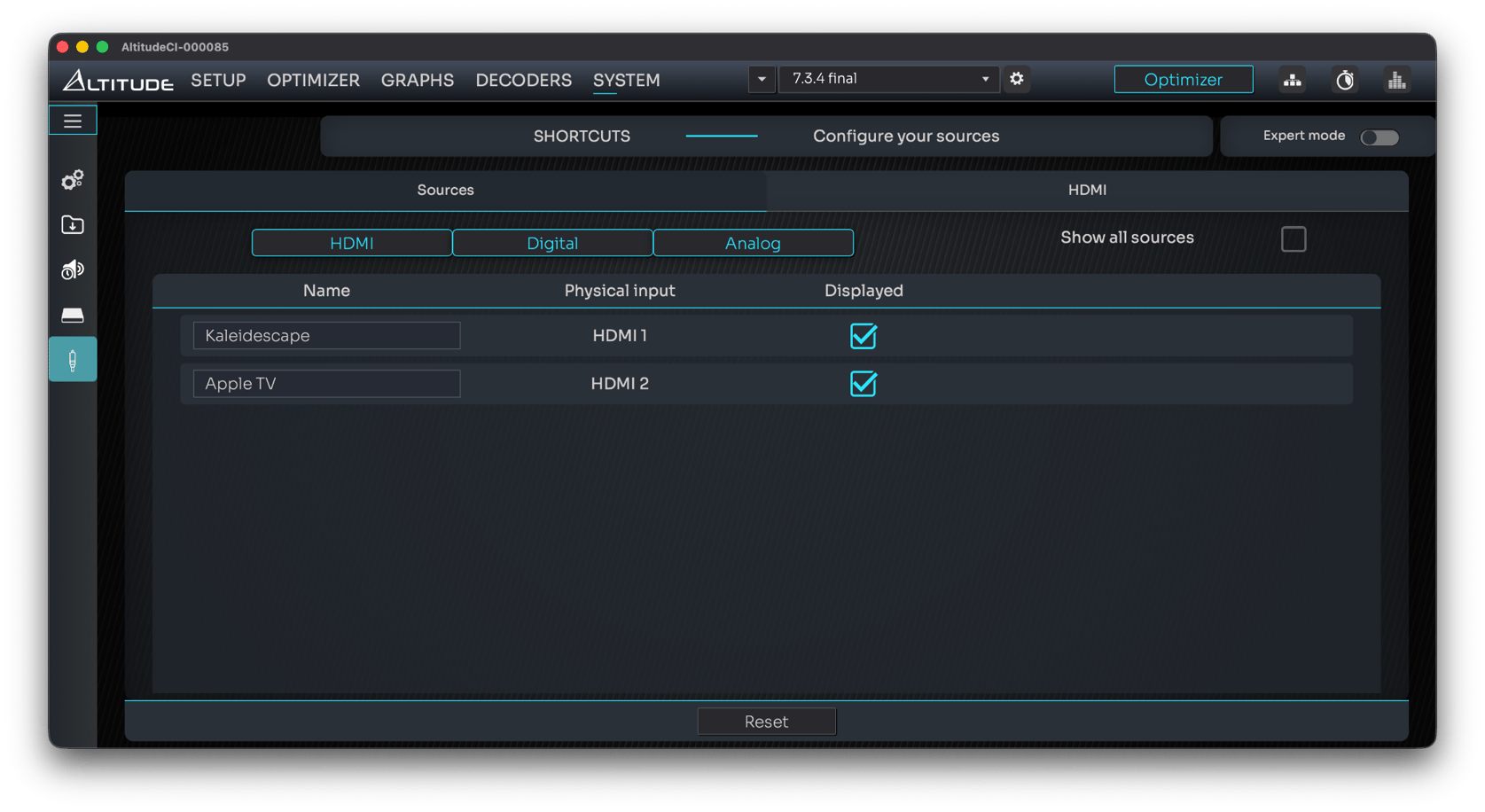1485x812 pixels.
Task: Open the OPTIMIZER menu
Action: click(313, 80)
